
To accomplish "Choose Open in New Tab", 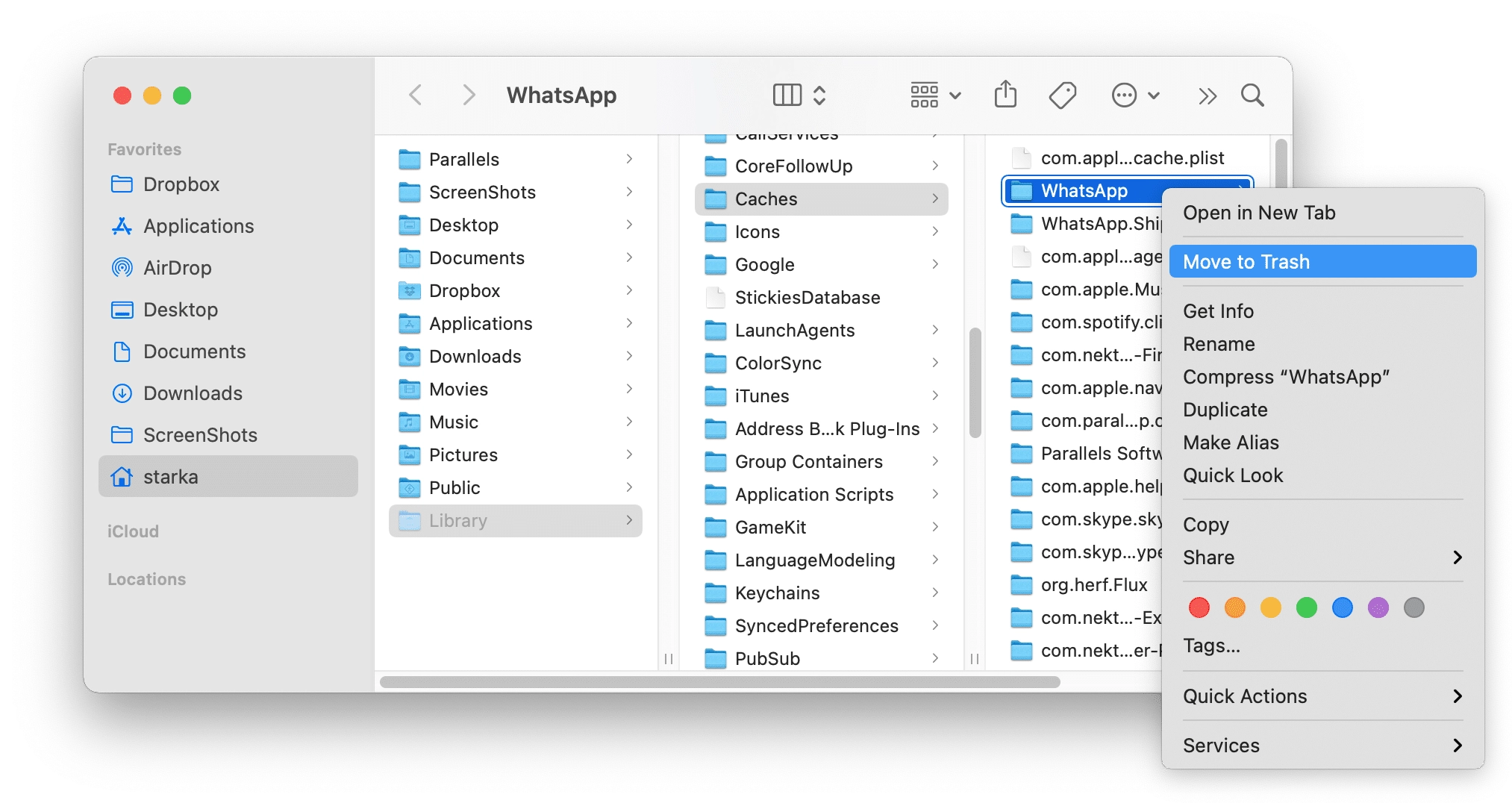I will pos(1322,213).
